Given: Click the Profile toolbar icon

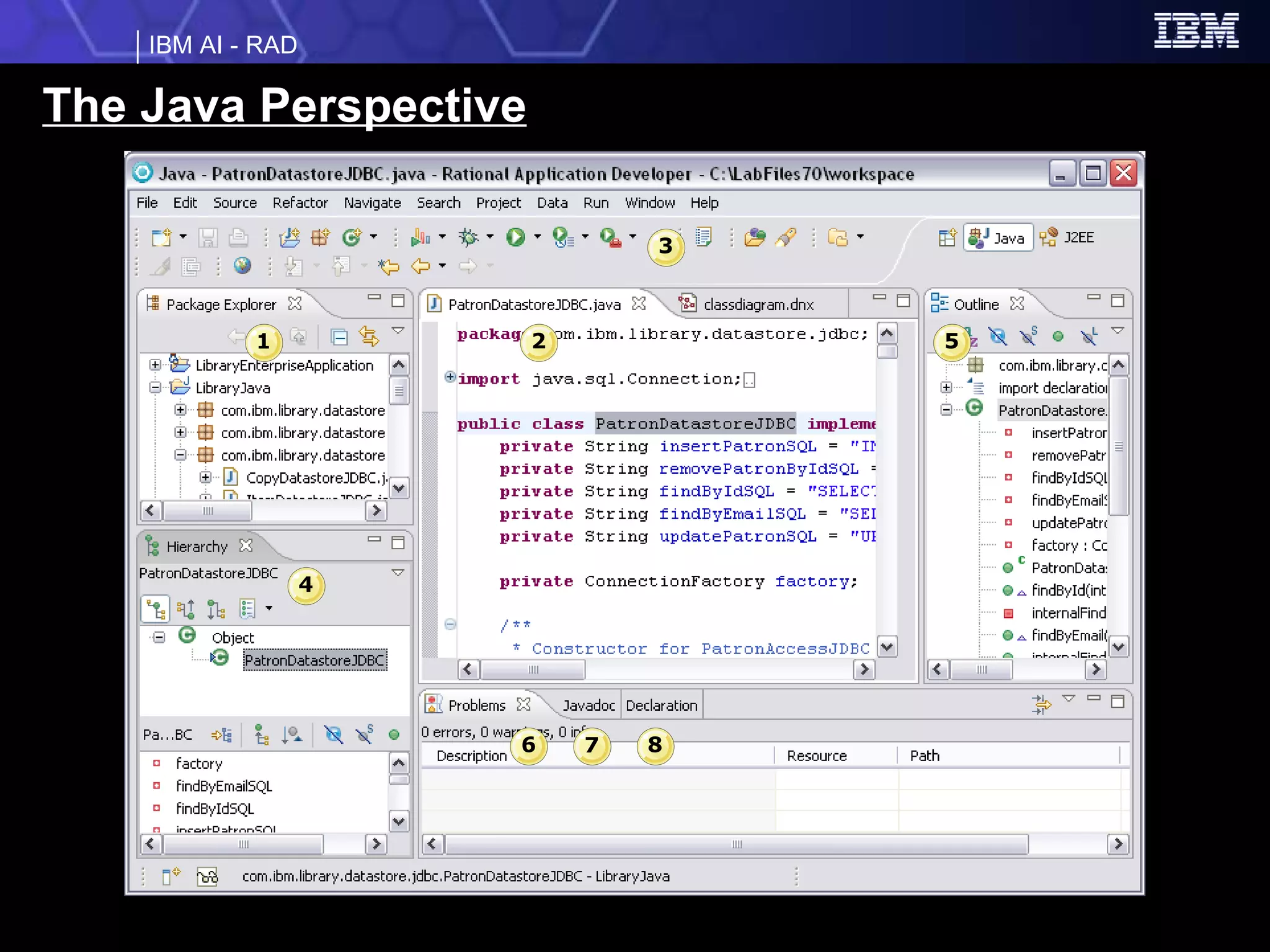Looking at the screenshot, I should pos(421,237).
